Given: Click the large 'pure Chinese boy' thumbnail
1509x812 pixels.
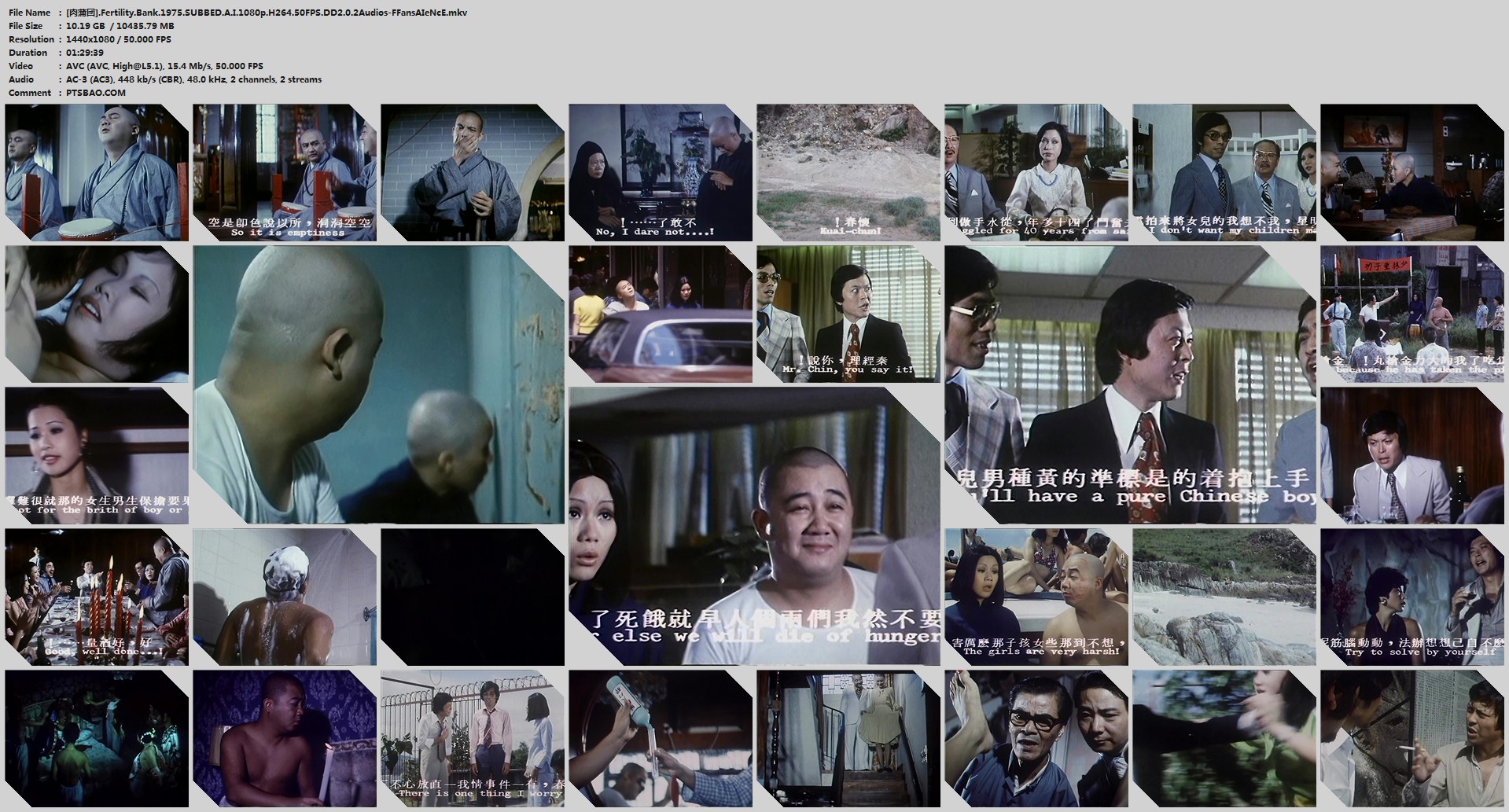Looking at the screenshot, I should click(1130, 384).
